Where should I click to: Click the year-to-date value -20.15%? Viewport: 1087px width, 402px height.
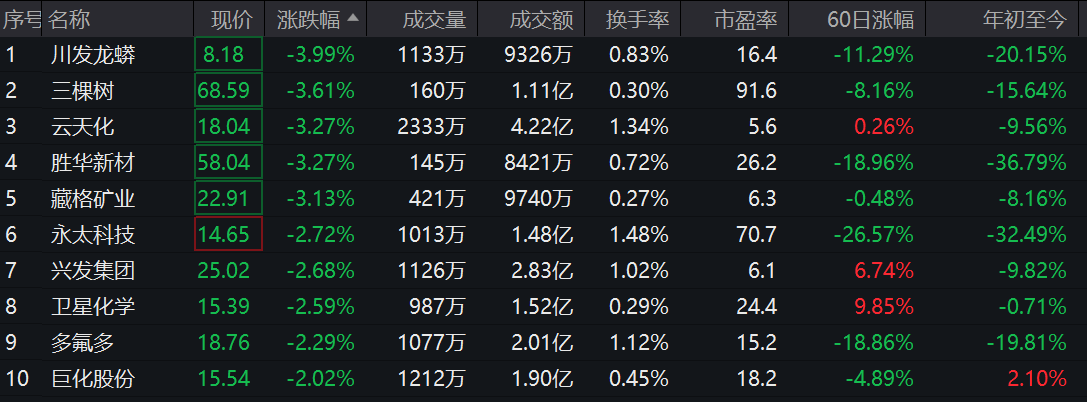pos(1027,55)
